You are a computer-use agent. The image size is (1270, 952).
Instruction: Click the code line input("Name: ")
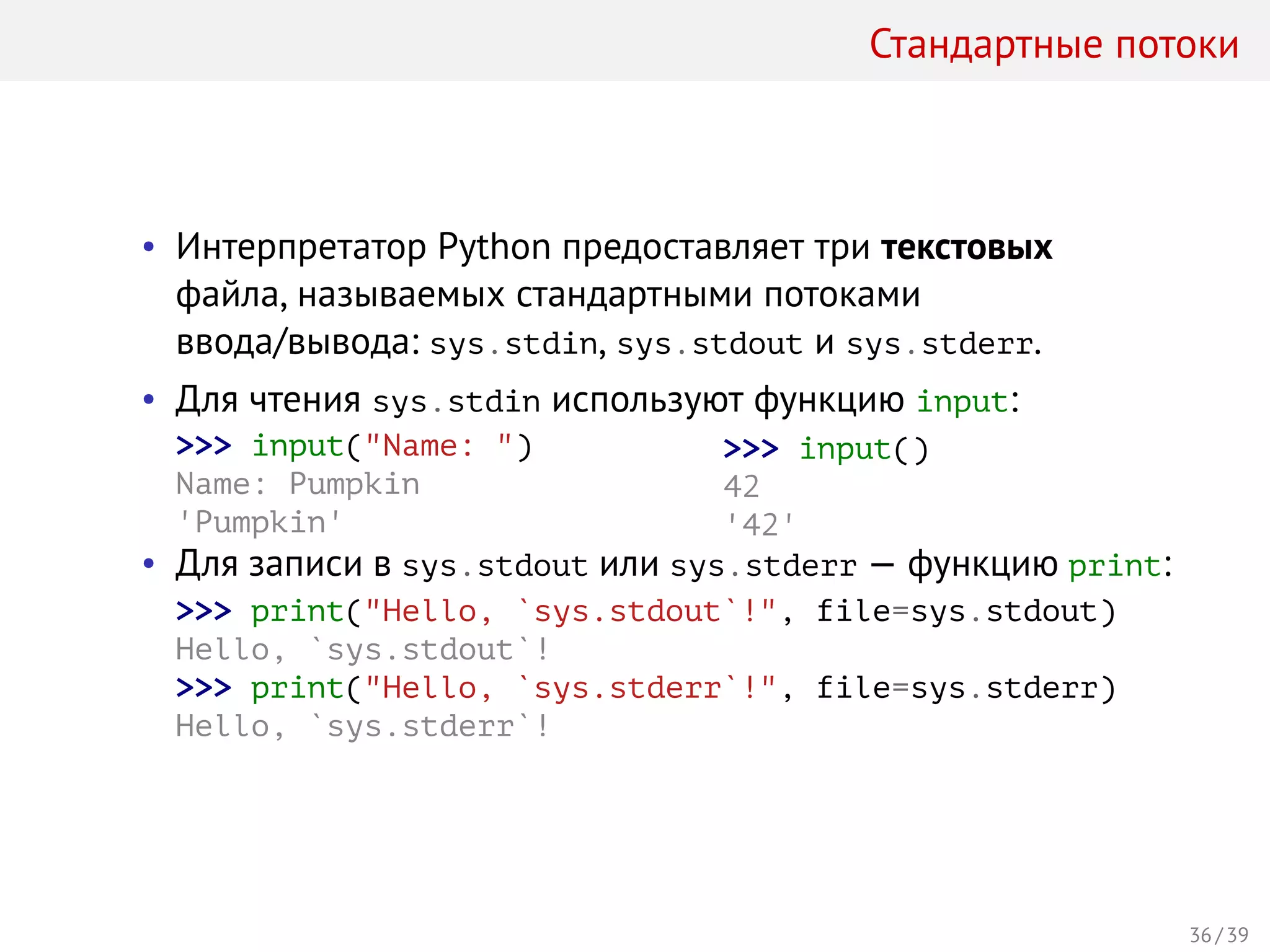tap(354, 446)
